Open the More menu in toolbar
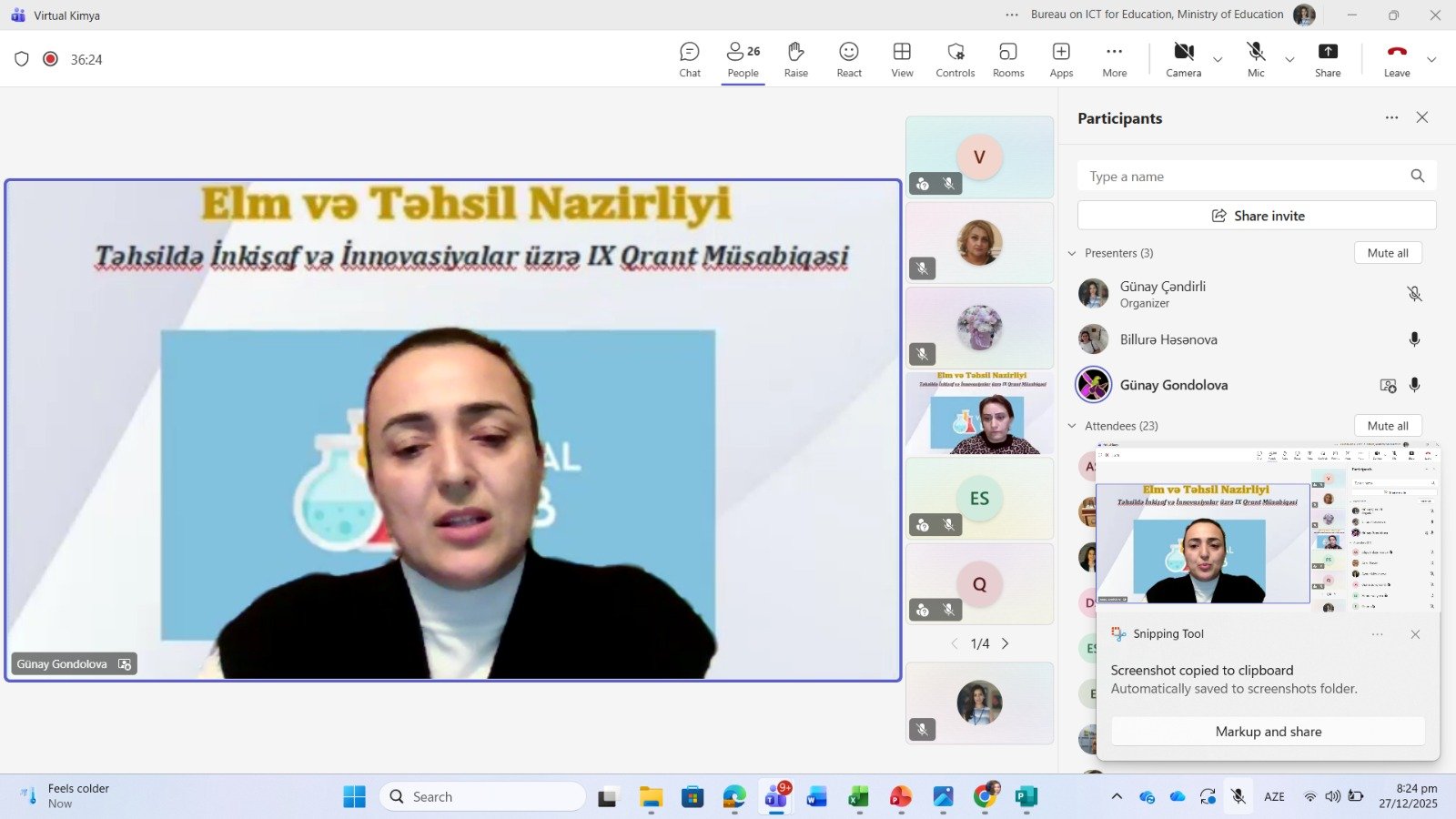Screen dimensions: 1456x819 tap(1114, 60)
